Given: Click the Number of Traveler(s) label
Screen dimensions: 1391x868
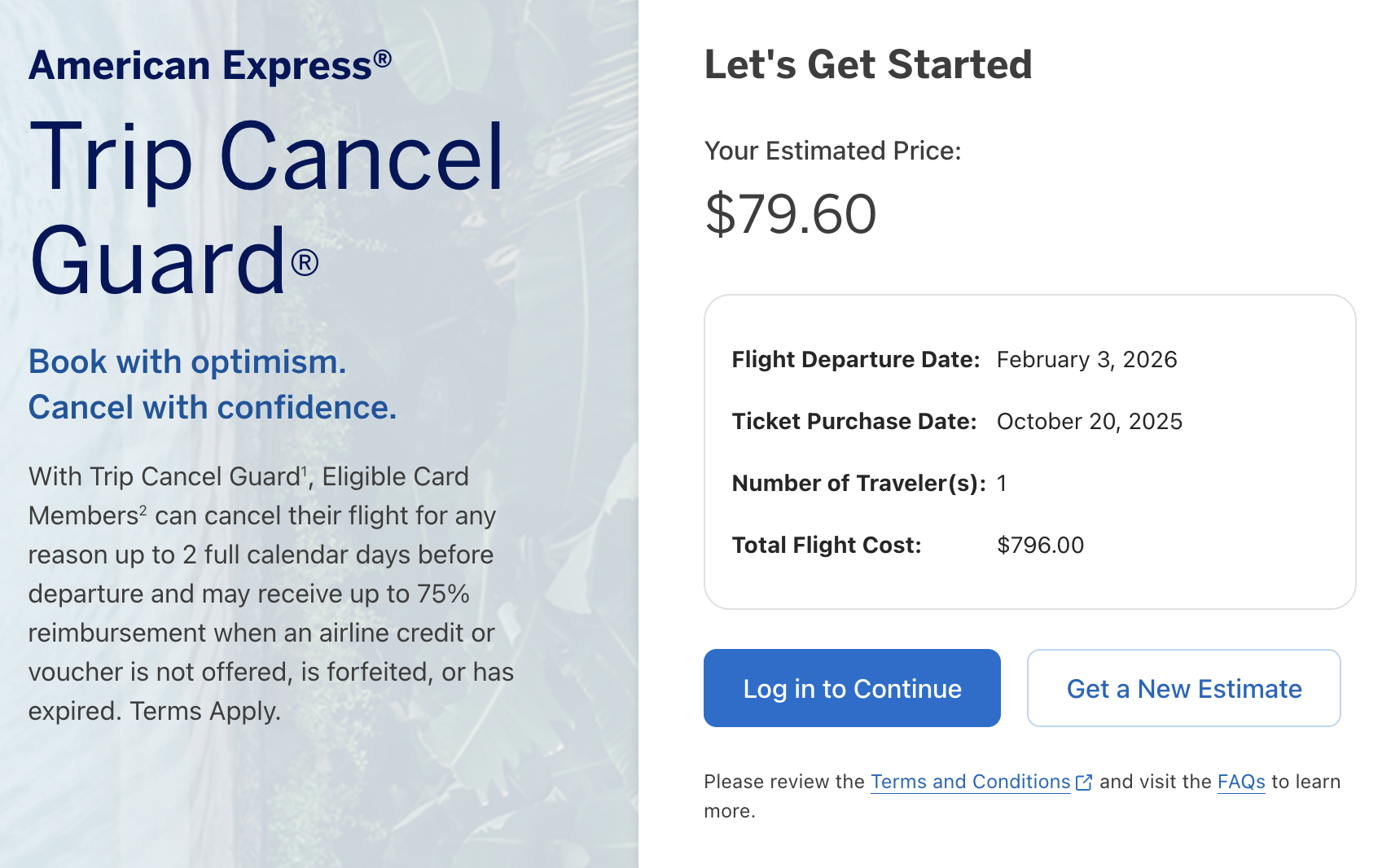Looking at the screenshot, I should pyautogui.click(x=858, y=484).
